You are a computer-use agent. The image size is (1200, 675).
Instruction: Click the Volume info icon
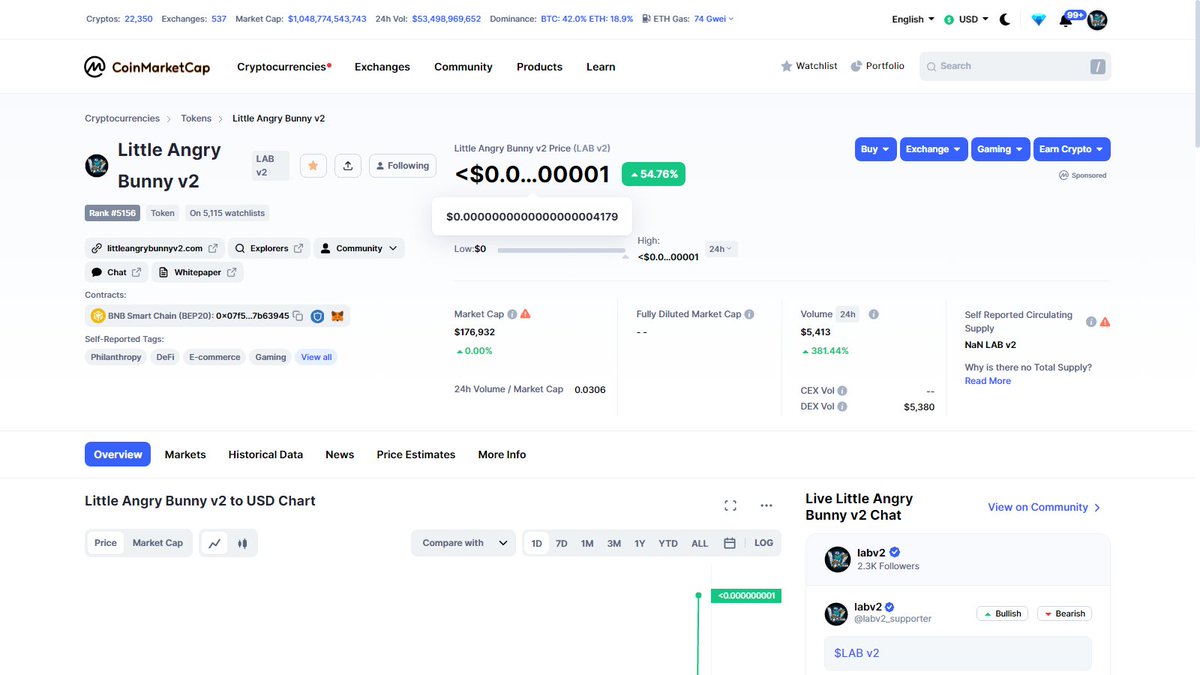(873, 314)
